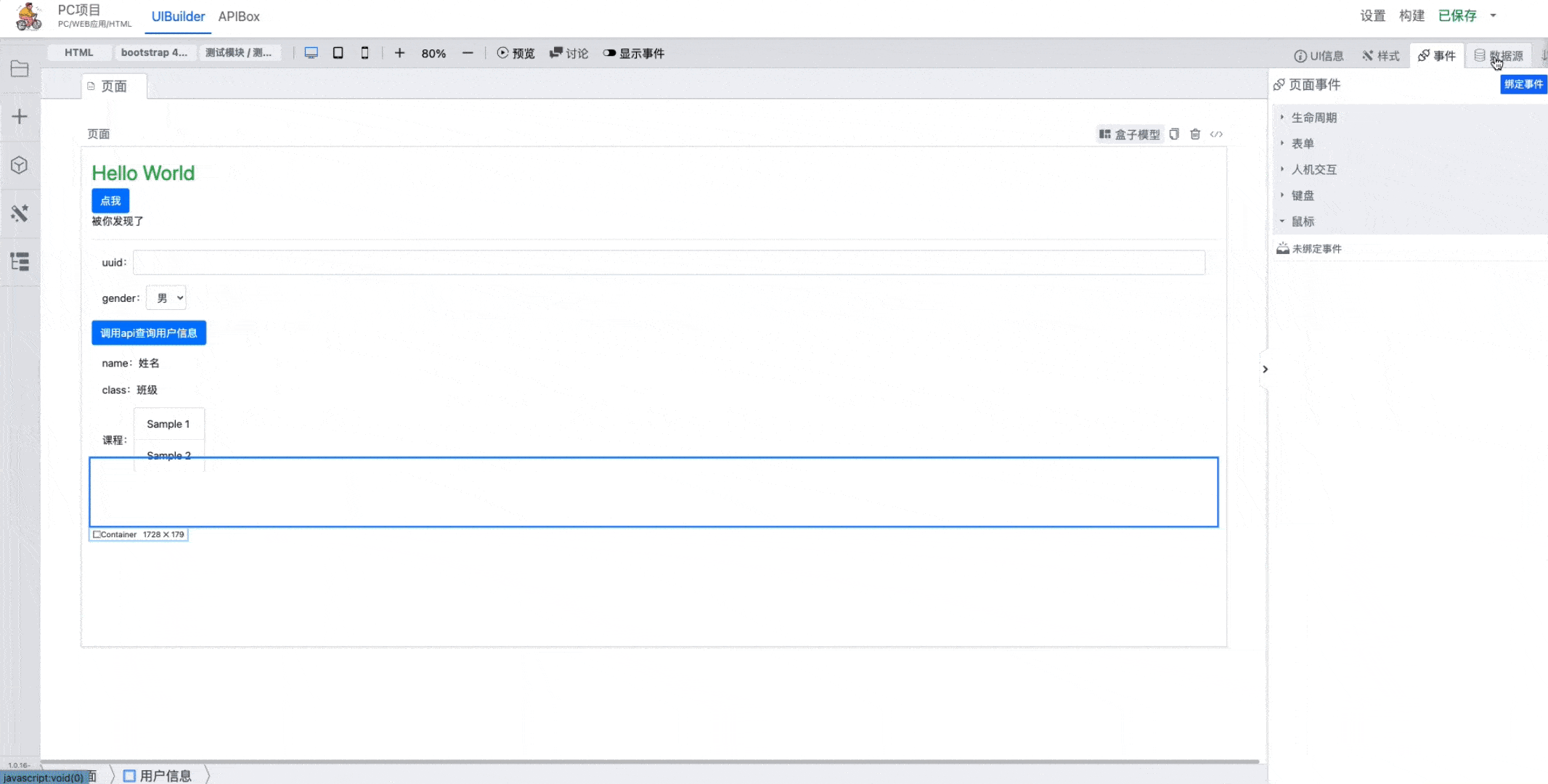Switch to the 数据源 tab
This screenshot has width=1548, height=784.
(x=1499, y=56)
